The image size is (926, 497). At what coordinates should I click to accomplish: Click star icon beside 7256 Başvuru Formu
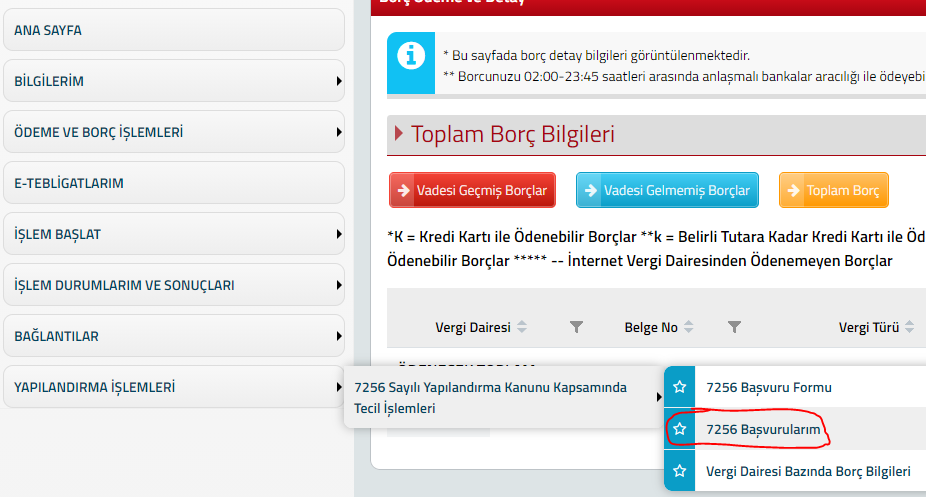(x=680, y=387)
